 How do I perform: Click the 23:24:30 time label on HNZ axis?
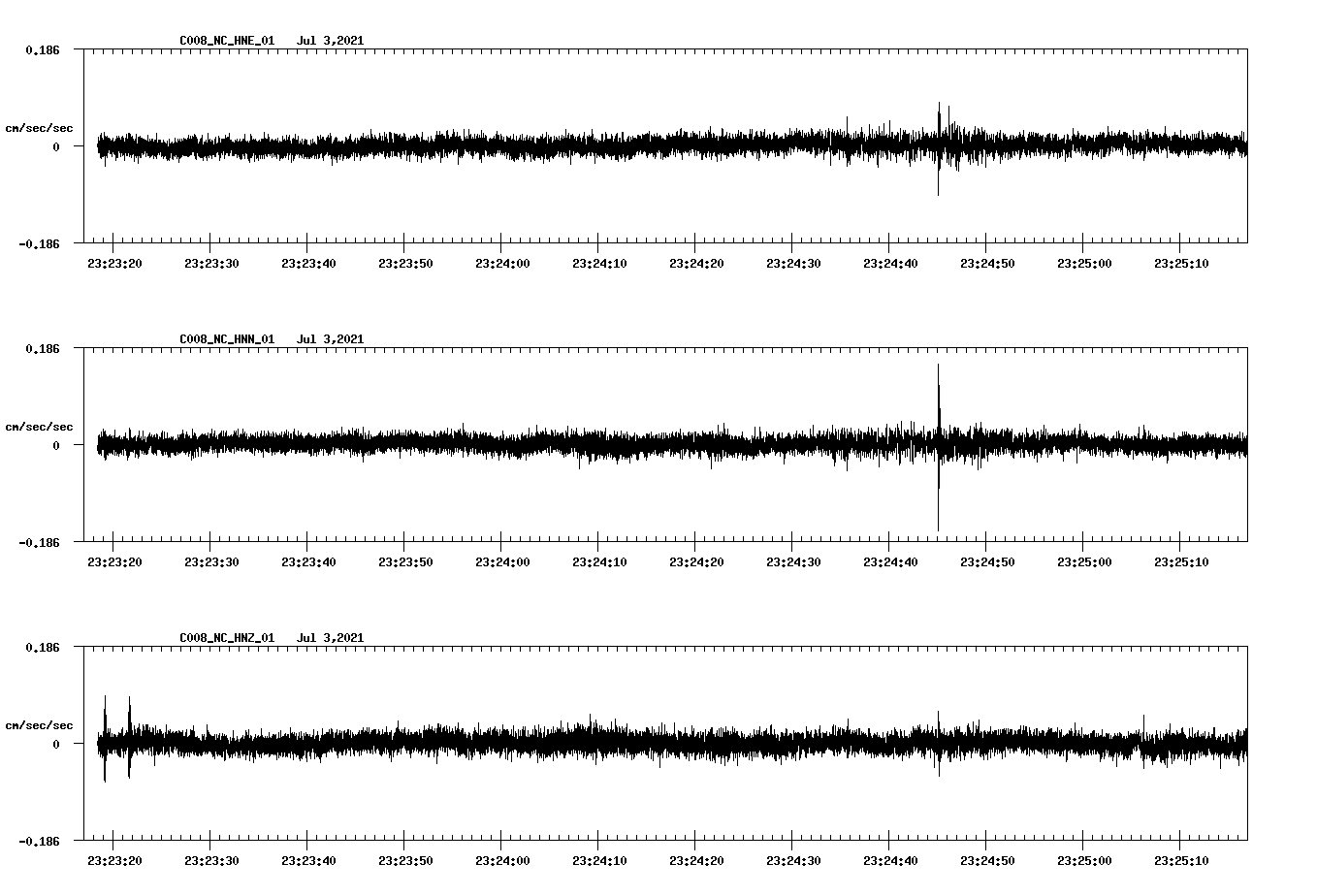tap(793, 860)
